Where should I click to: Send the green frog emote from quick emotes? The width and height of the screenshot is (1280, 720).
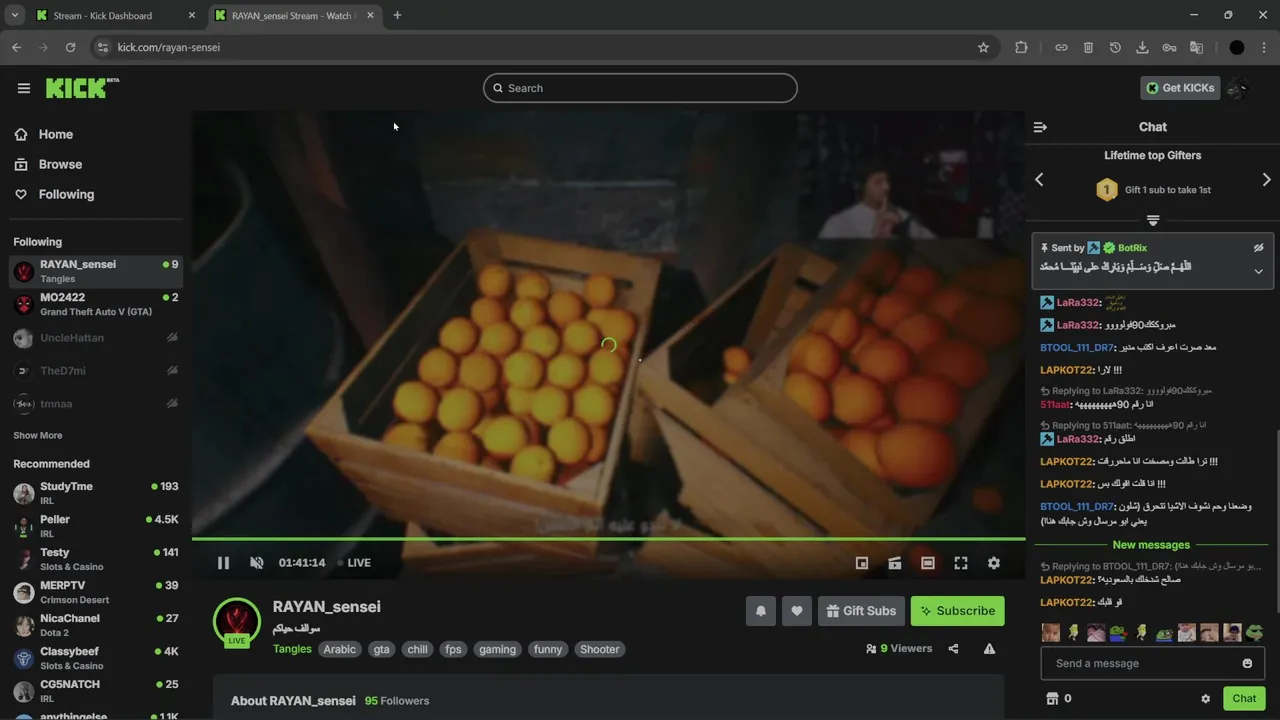1254,632
